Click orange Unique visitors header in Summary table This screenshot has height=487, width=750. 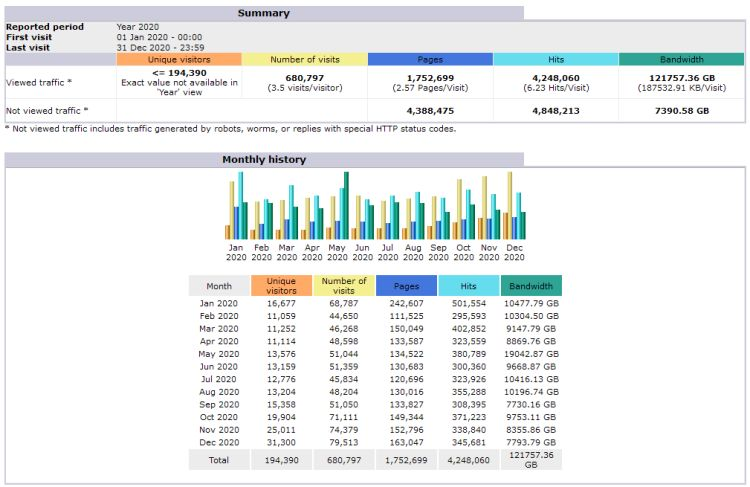click(179, 60)
